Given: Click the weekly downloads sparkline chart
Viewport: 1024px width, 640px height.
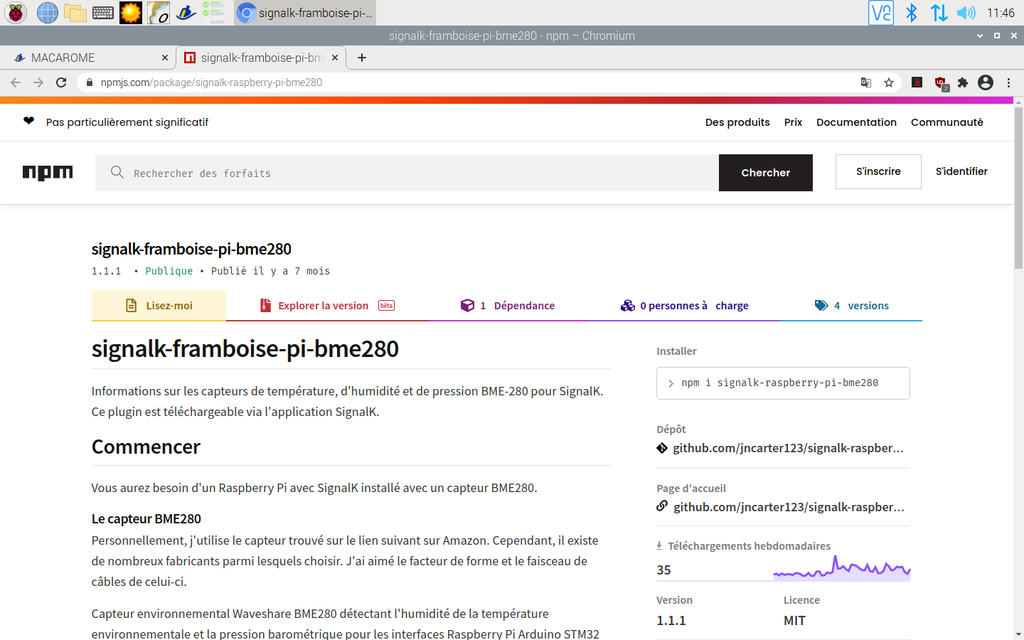Looking at the screenshot, I should coord(842,568).
